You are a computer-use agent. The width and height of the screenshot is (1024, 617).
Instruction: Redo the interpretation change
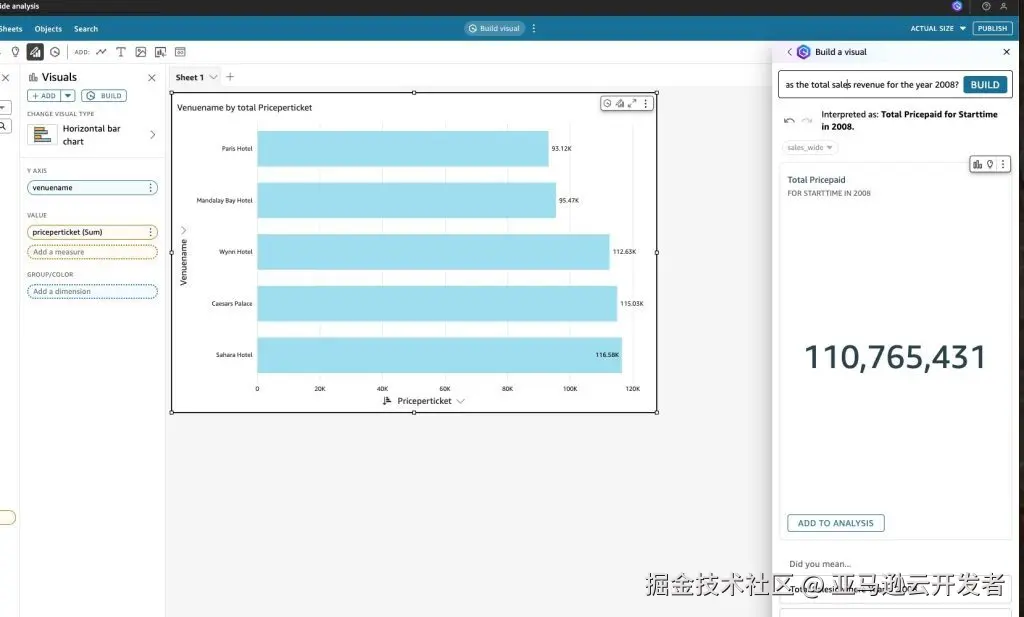point(807,121)
